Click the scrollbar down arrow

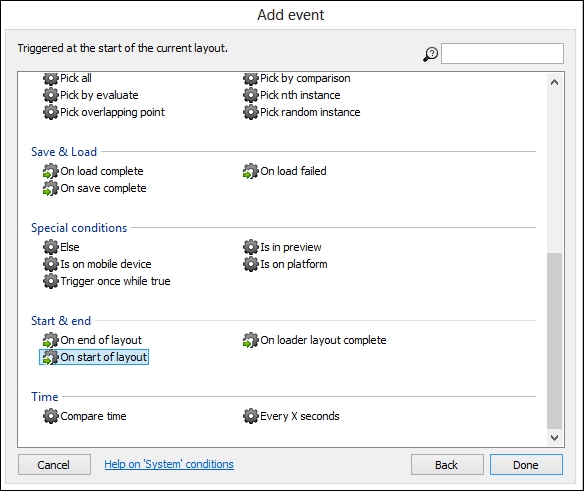554,438
